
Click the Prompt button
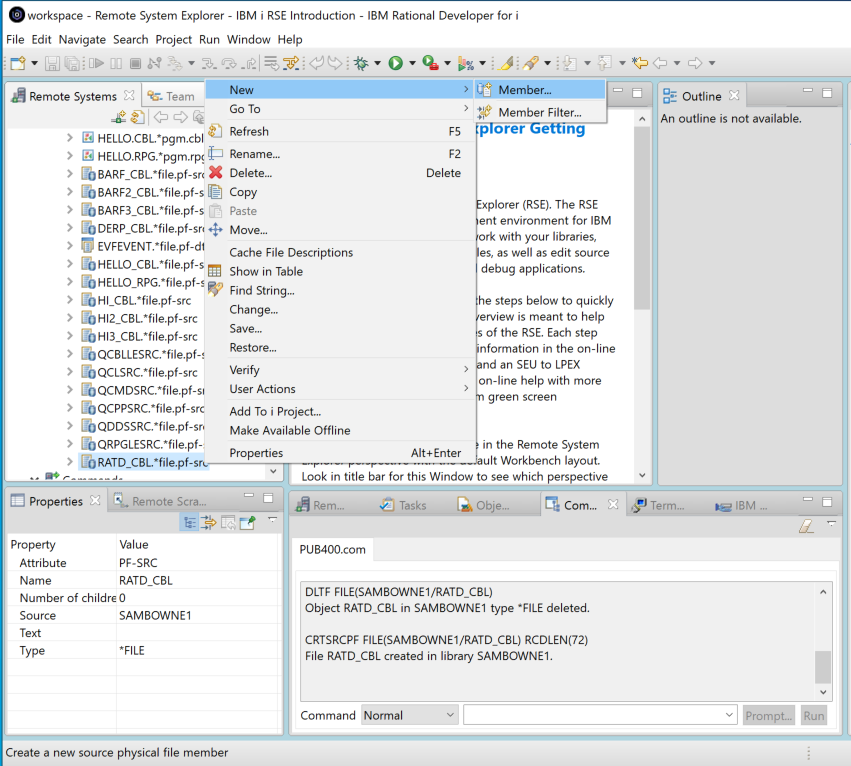769,716
